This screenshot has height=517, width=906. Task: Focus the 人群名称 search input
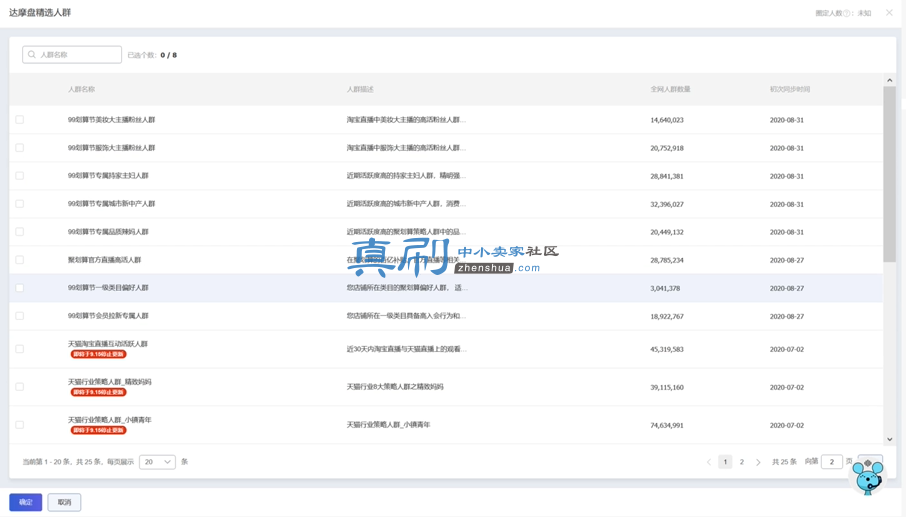[x=72, y=55]
